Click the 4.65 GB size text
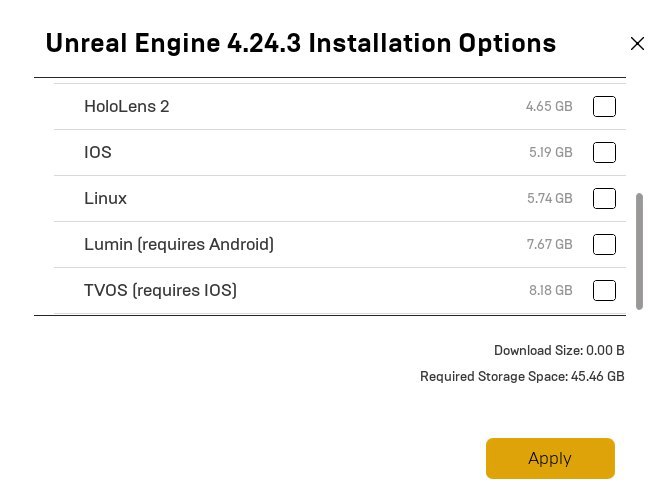Image resolution: width=669 pixels, height=491 pixels. click(549, 106)
